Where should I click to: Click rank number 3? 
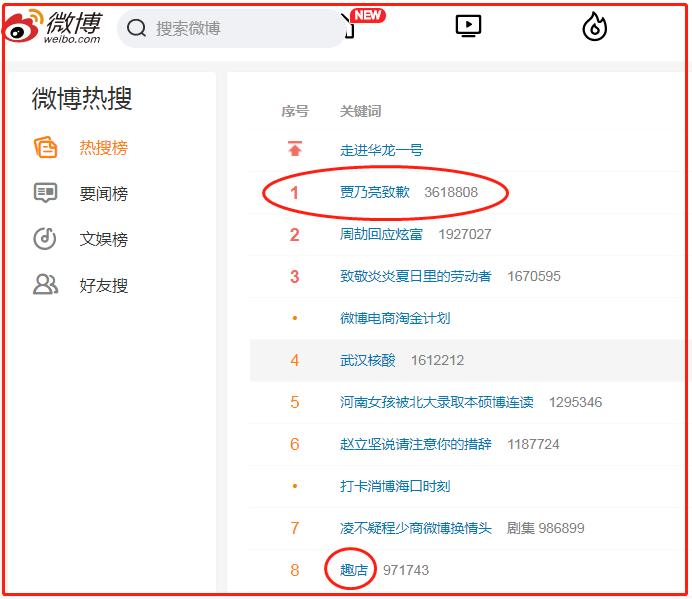(x=294, y=276)
